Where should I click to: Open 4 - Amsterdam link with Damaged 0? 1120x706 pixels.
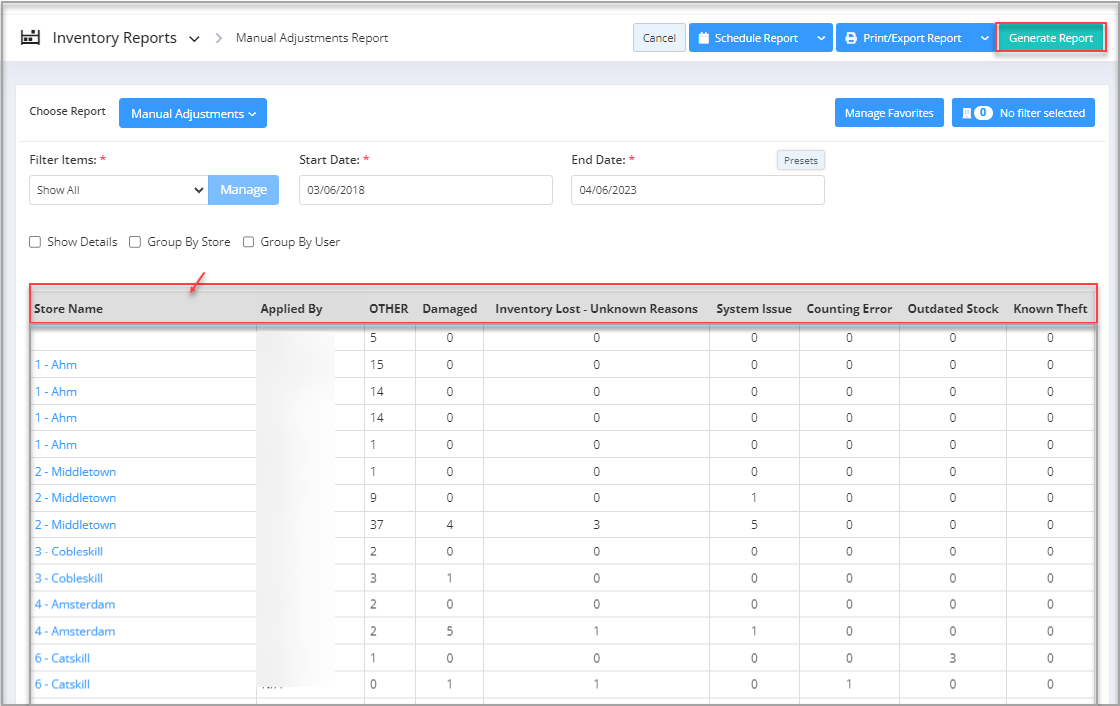pos(75,605)
